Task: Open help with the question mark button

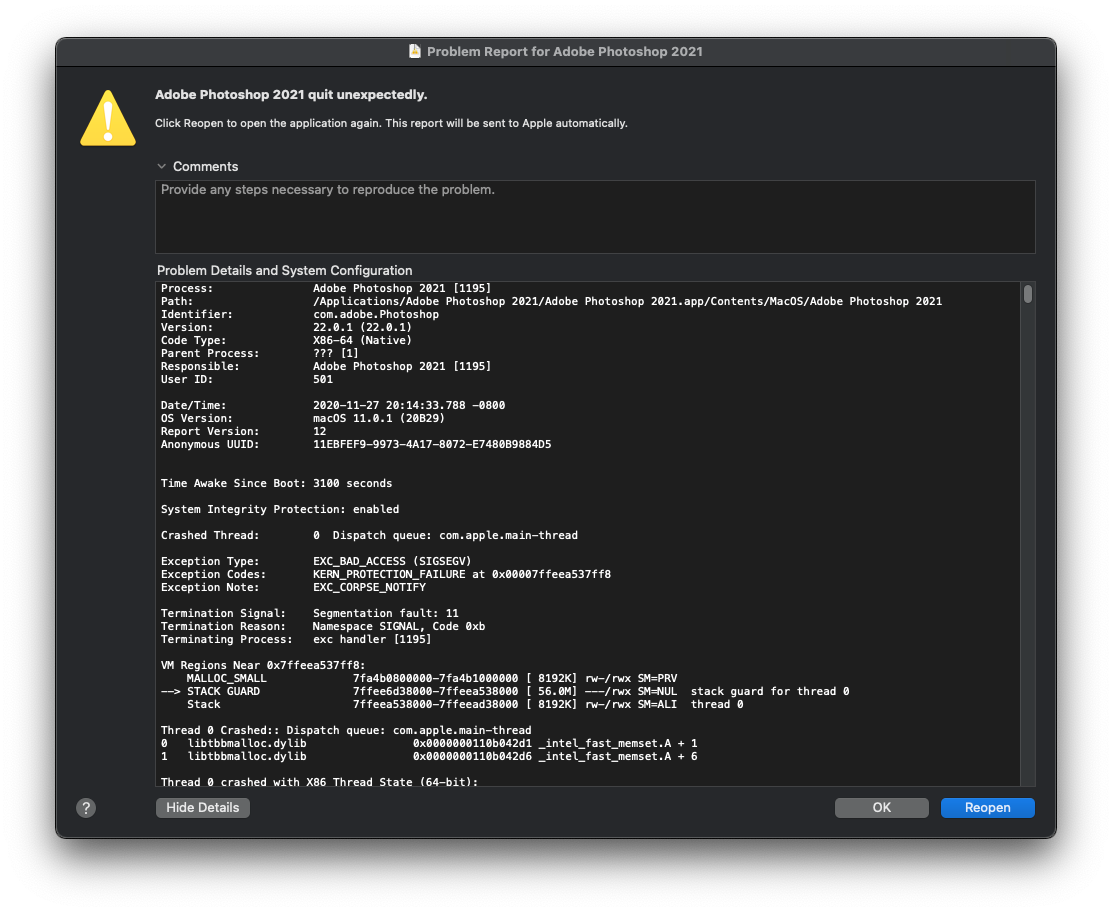Action: point(86,808)
